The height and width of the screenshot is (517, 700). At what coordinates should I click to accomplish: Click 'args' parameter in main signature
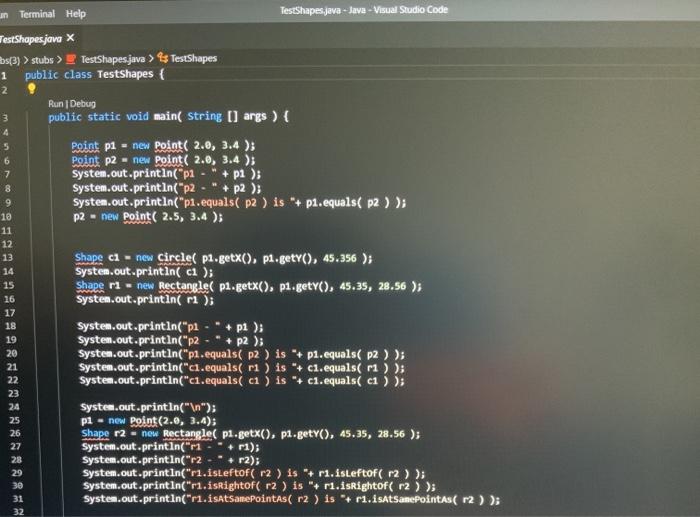[x=255, y=117]
